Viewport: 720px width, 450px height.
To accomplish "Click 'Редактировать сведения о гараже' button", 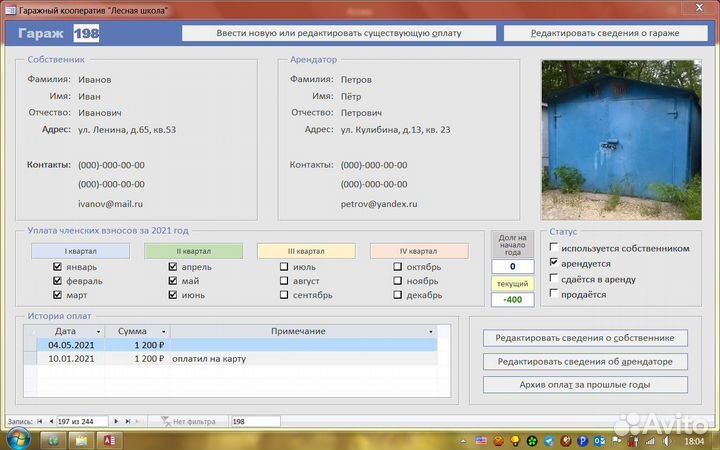I will [x=604, y=33].
